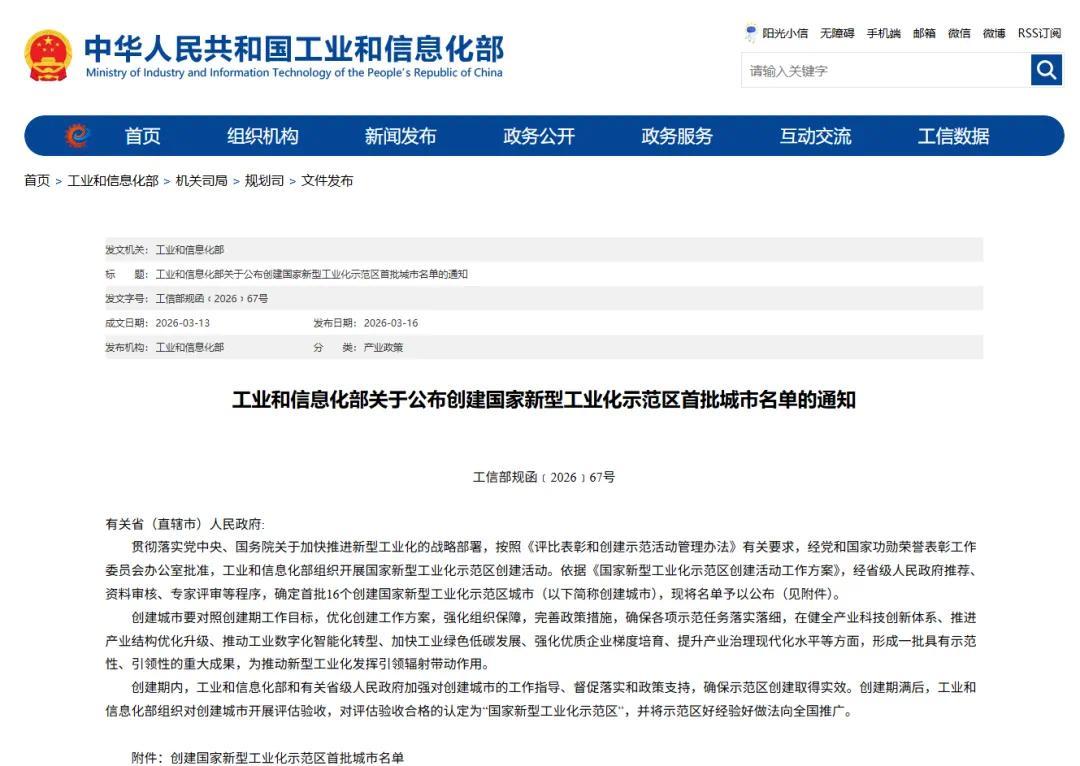Click the 分类 产业政策 value
This screenshot has width=1080, height=766.
(384, 347)
